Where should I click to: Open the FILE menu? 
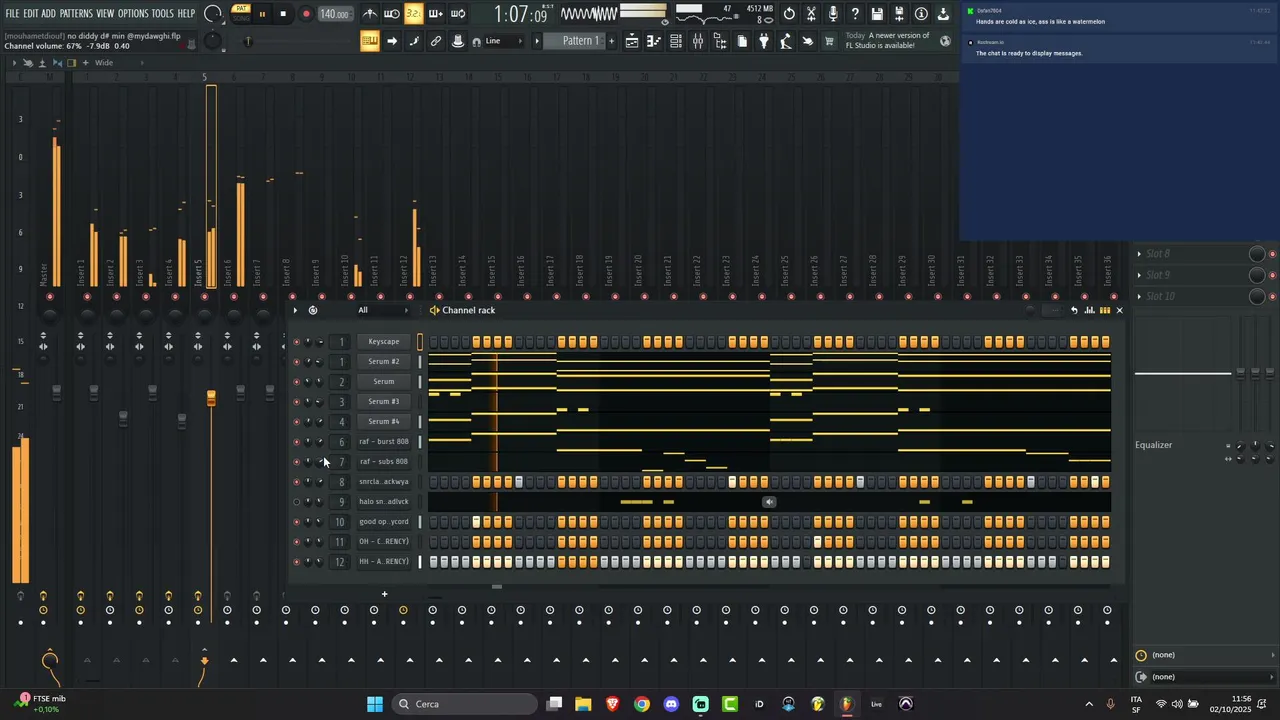12,14
